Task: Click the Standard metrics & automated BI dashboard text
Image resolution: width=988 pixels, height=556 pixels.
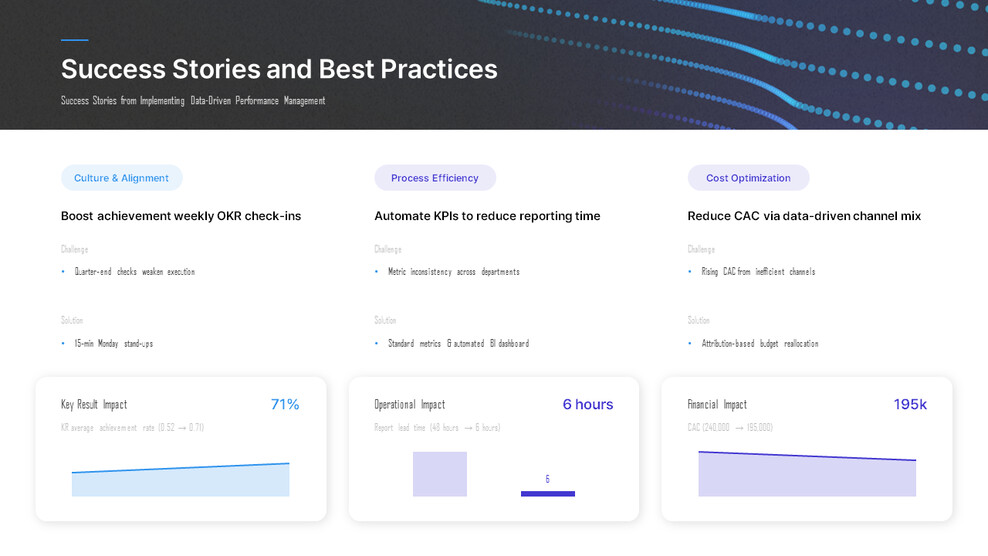Action: [x=458, y=344]
